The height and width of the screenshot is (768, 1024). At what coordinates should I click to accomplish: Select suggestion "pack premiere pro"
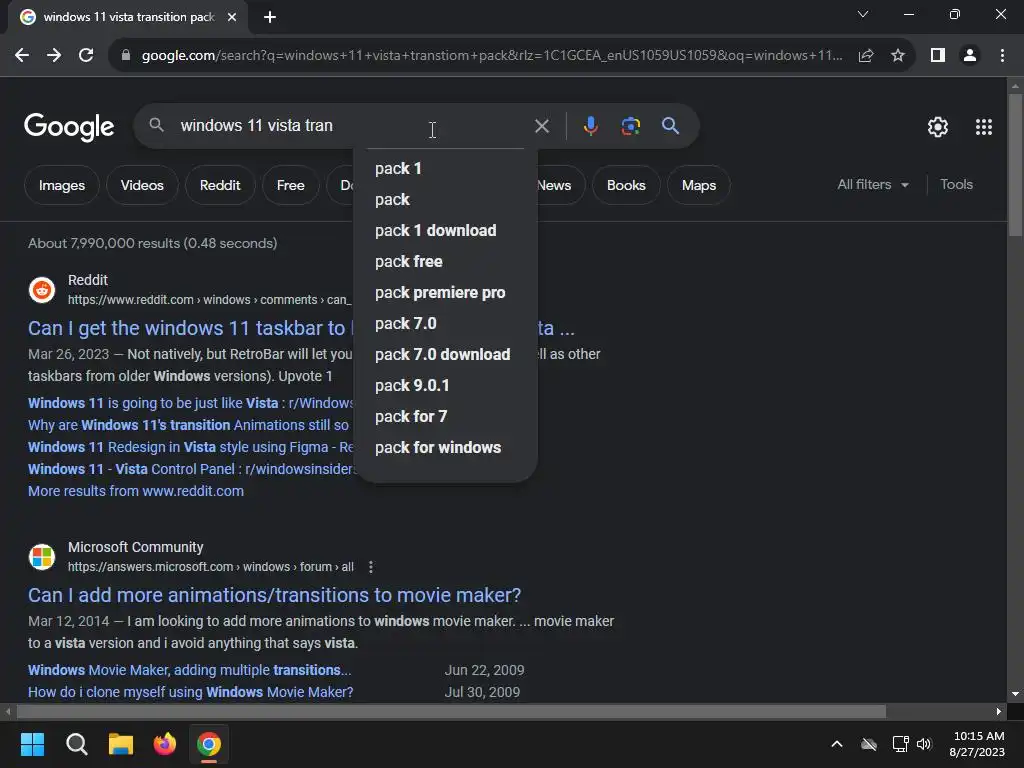pos(445,293)
